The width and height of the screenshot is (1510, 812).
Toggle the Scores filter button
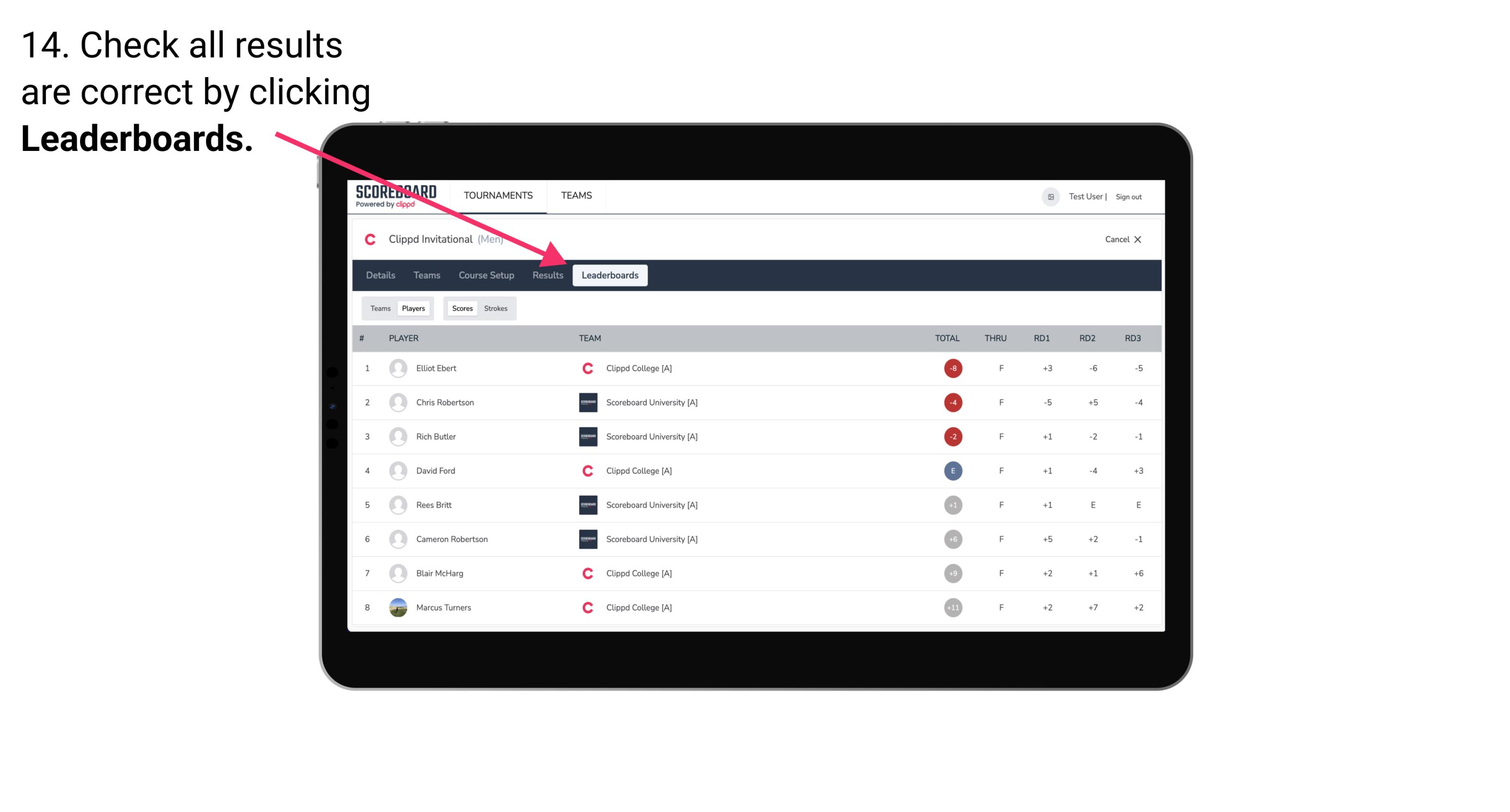click(x=461, y=308)
